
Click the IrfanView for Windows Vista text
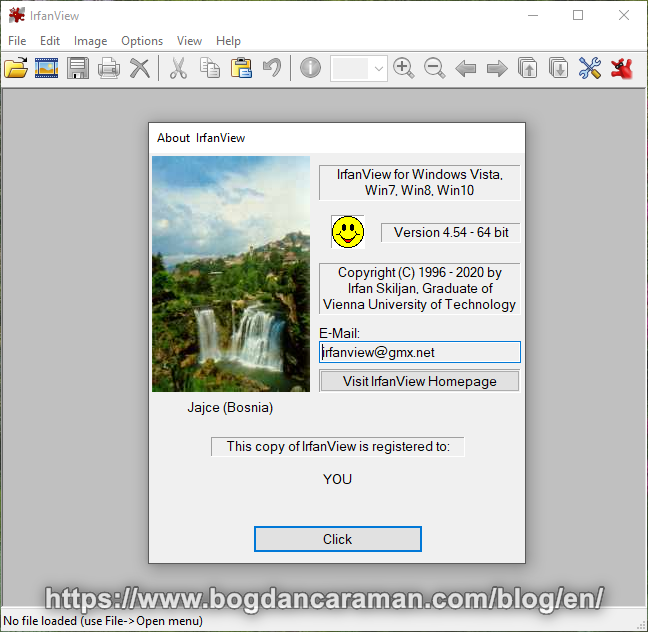click(419, 182)
